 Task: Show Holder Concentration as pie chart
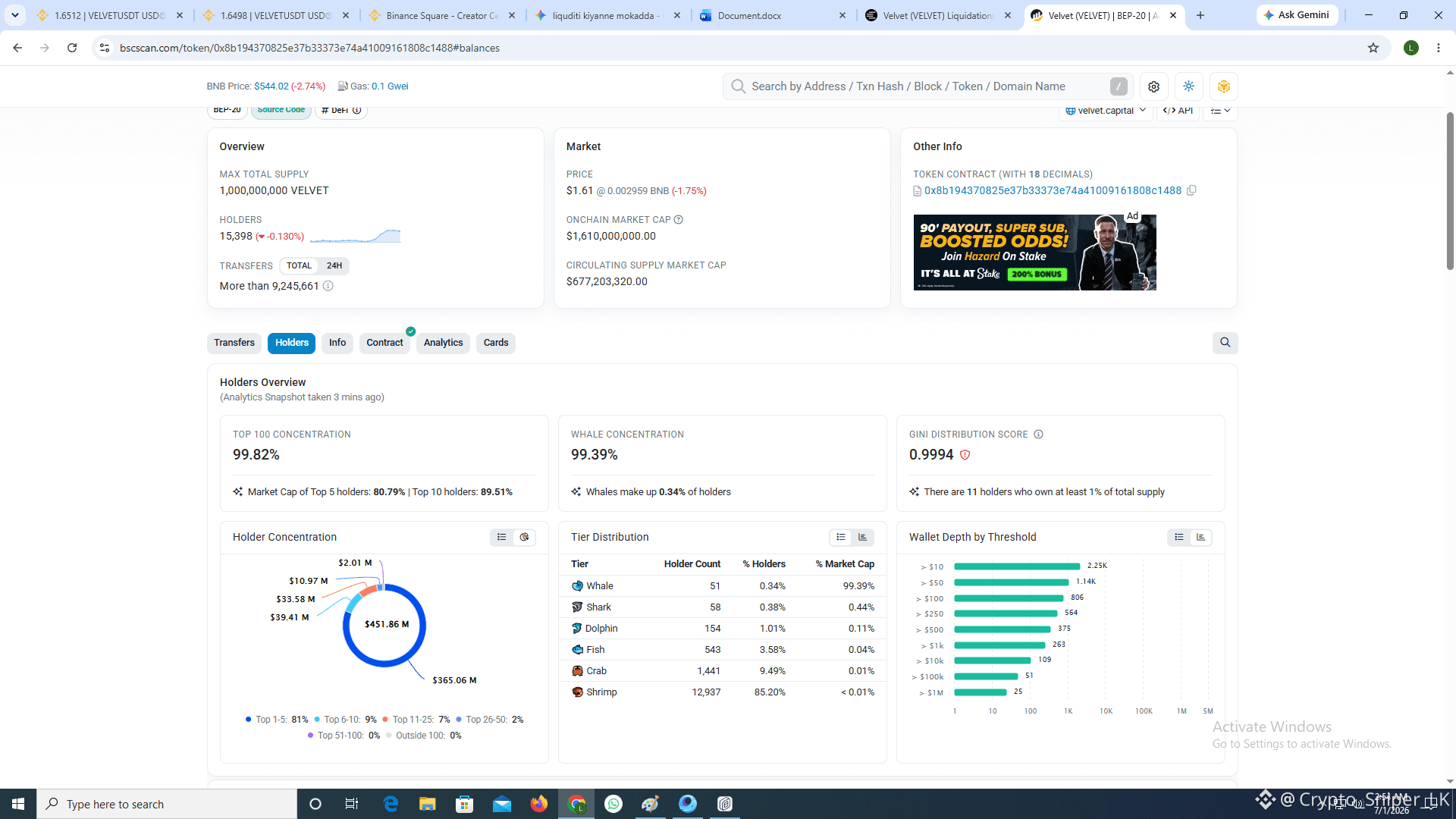tap(525, 538)
